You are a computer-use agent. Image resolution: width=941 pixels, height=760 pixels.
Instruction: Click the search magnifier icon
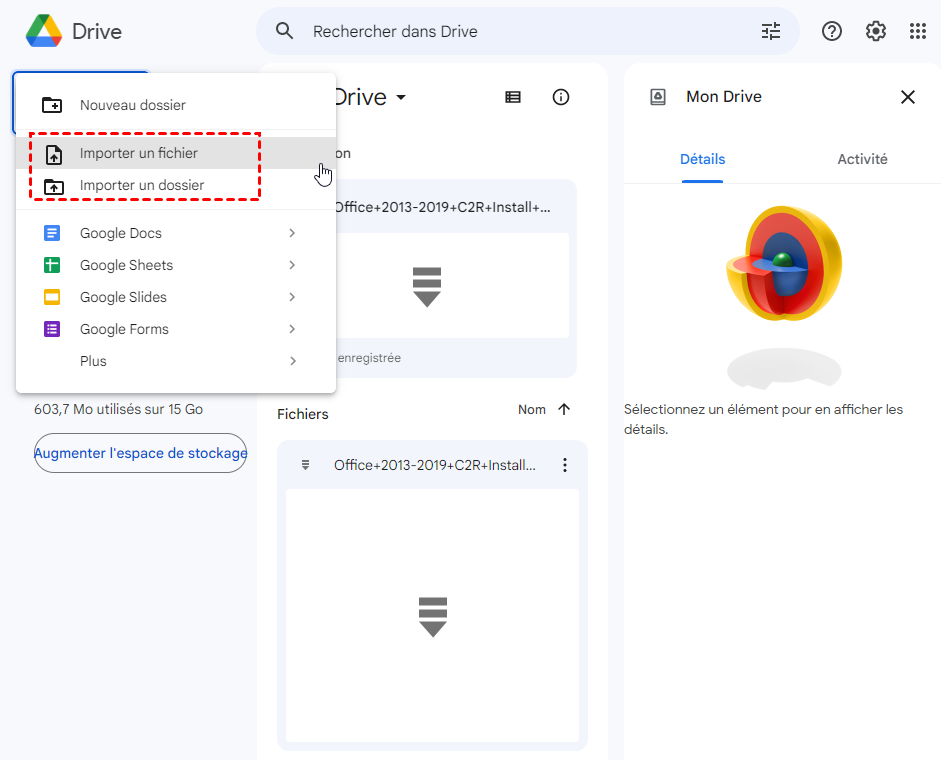point(284,31)
